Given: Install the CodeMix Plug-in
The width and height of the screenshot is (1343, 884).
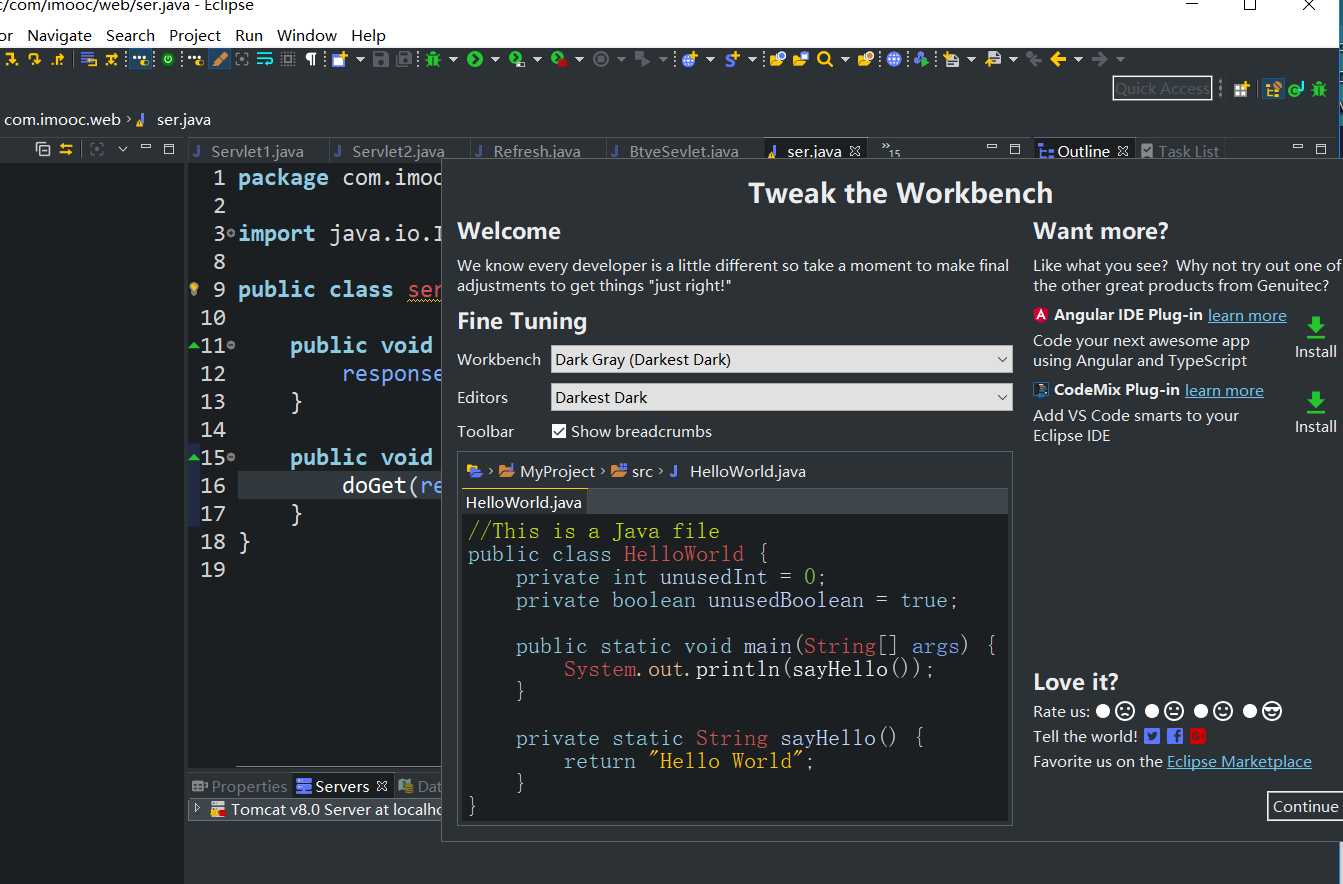Looking at the screenshot, I should 1316,413.
